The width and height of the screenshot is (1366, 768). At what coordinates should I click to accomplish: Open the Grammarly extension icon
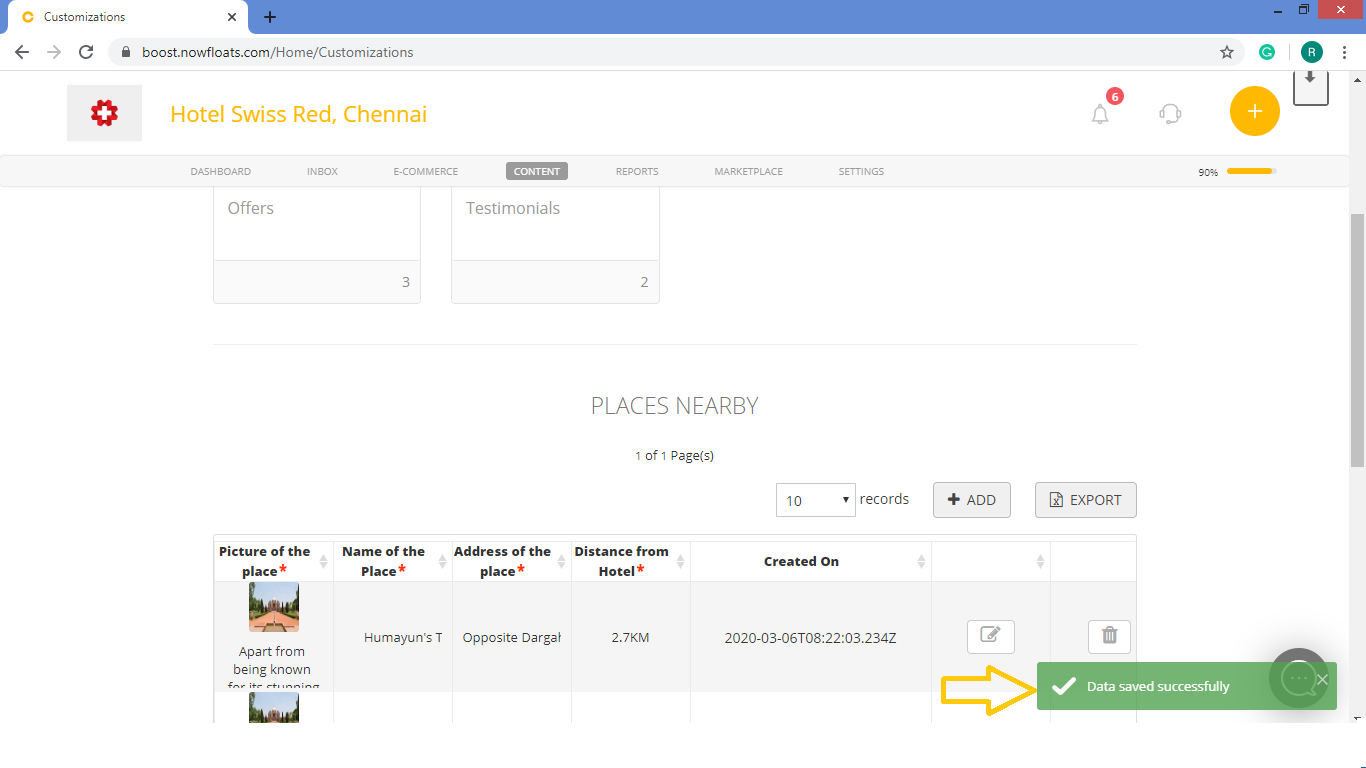tap(1267, 52)
